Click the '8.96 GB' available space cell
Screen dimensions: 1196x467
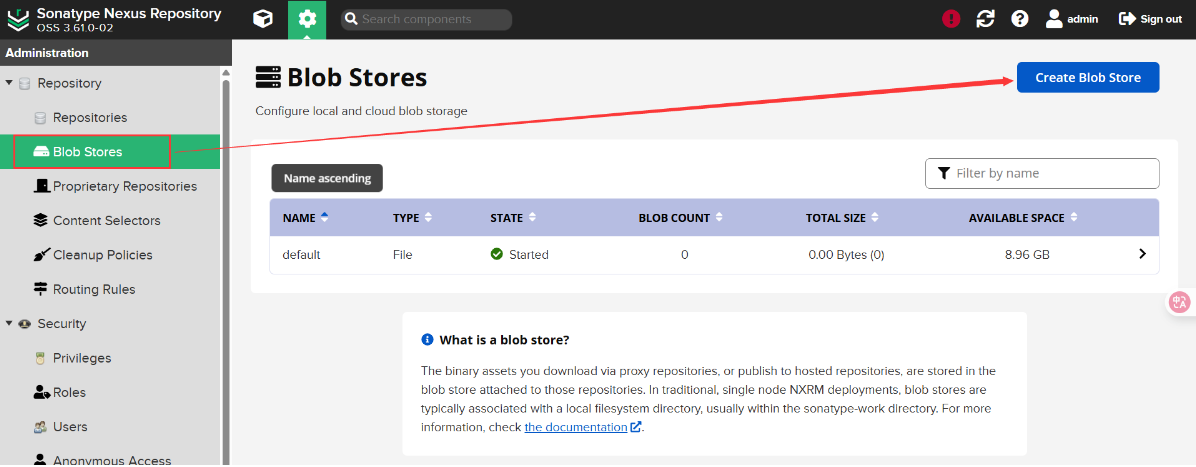pos(1027,255)
